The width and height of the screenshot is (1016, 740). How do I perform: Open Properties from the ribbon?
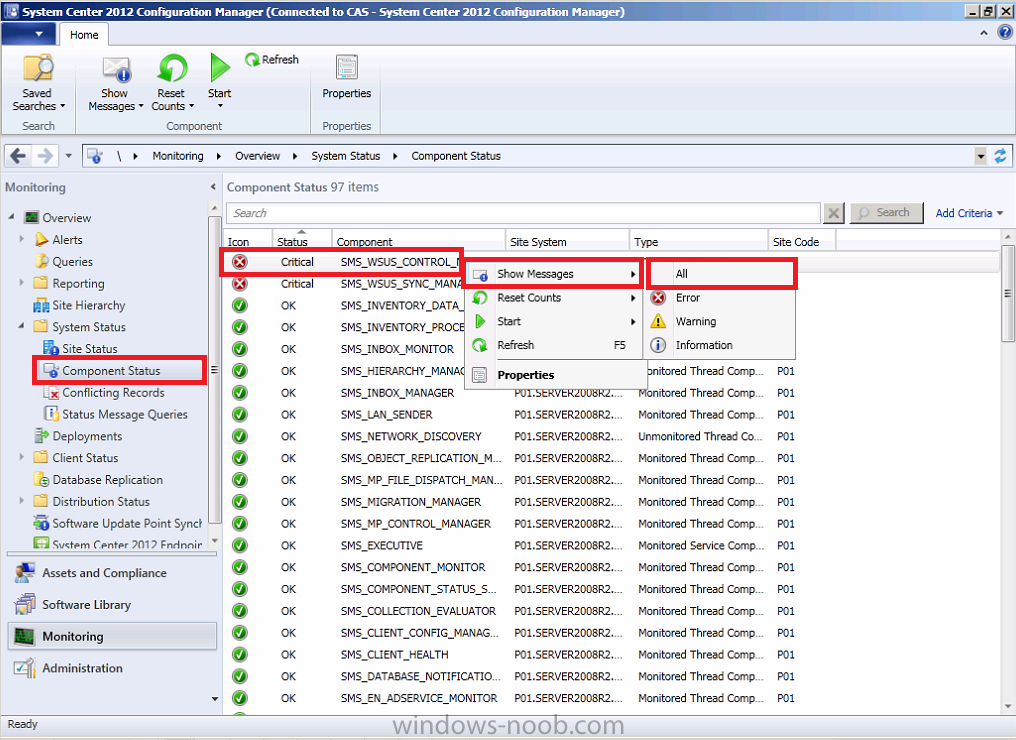point(347,77)
